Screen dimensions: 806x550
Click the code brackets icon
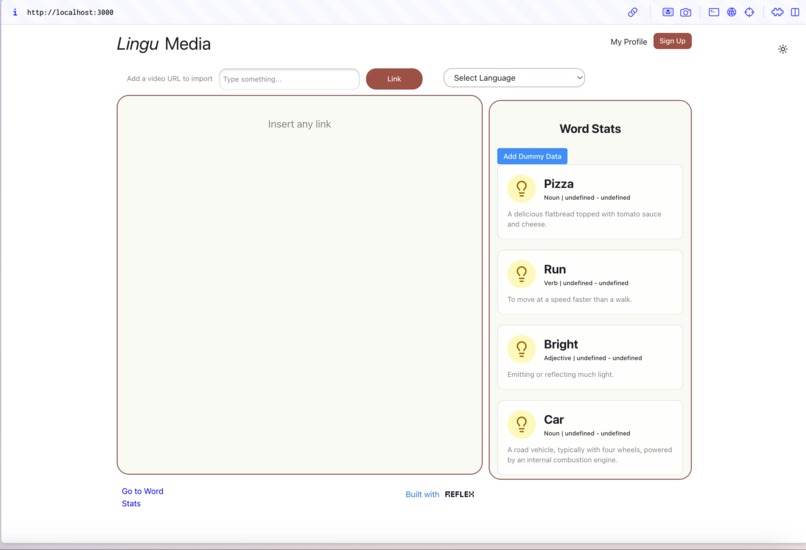click(777, 12)
